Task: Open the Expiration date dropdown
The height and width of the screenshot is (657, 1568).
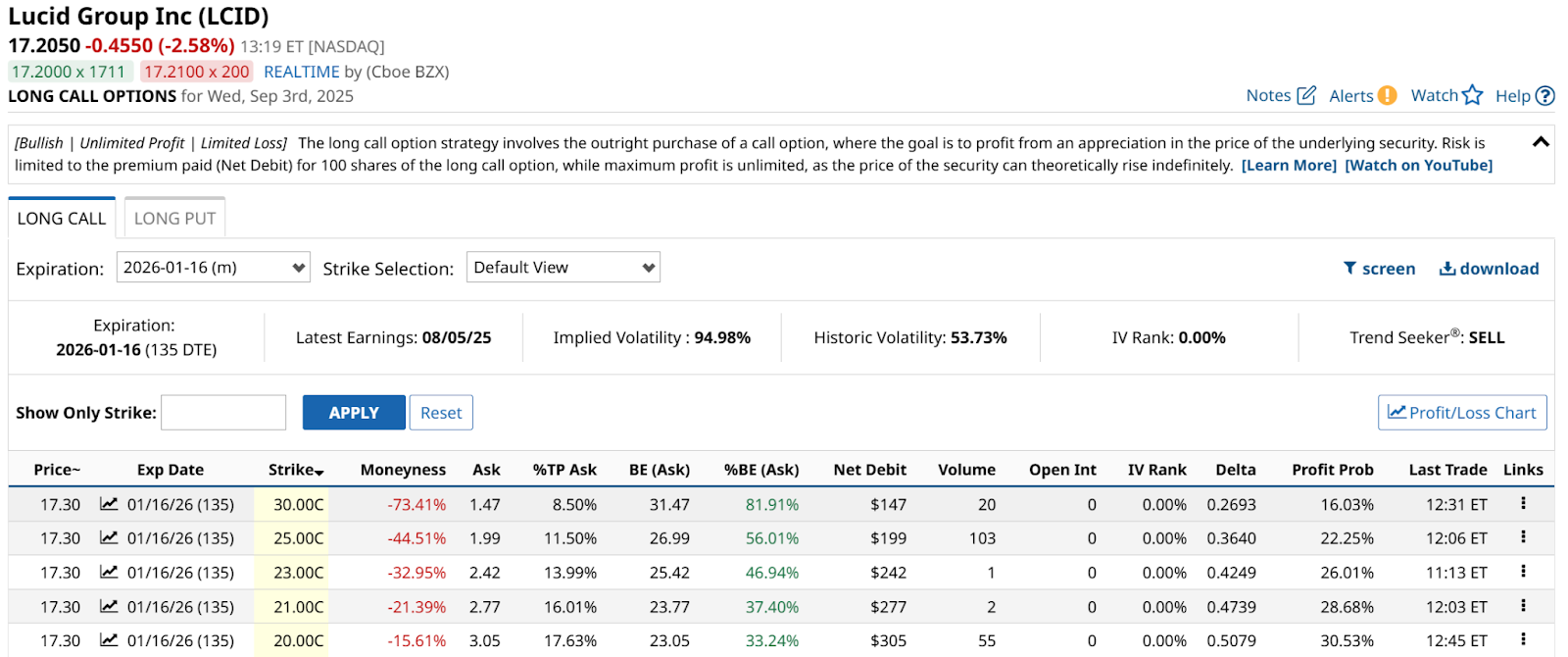Action: (x=214, y=267)
